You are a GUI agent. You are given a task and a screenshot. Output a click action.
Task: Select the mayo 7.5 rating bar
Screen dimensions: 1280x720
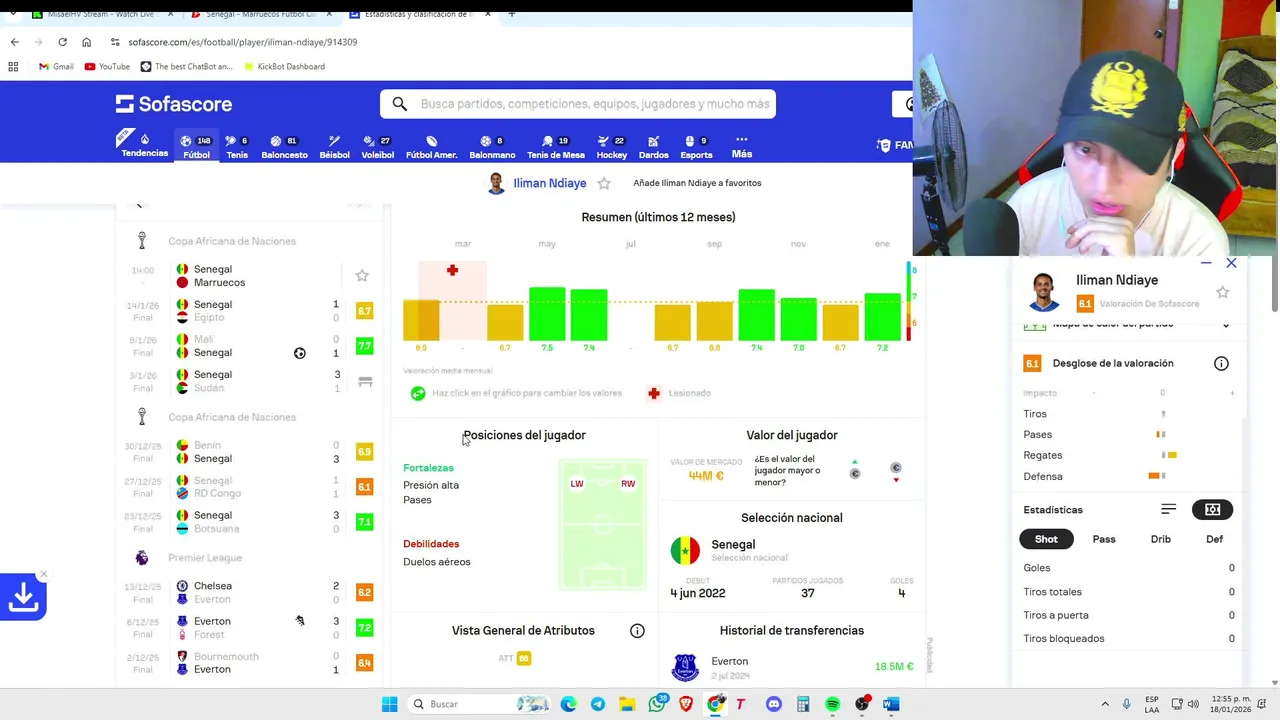547,314
